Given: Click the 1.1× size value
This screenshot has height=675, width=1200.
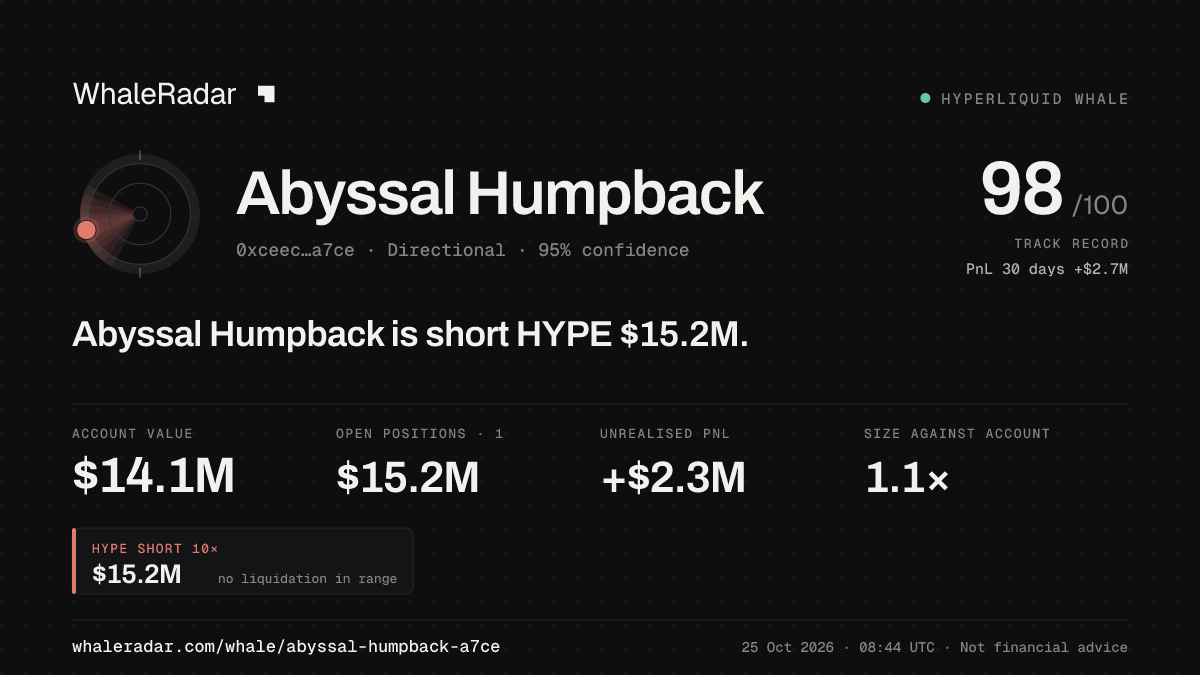Looking at the screenshot, I should click(x=906, y=478).
